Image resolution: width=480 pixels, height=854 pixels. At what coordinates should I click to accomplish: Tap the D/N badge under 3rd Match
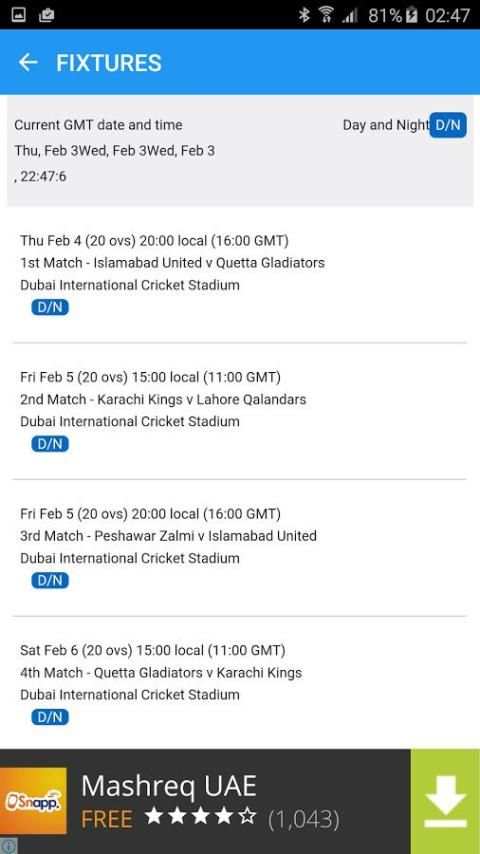pos(50,581)
